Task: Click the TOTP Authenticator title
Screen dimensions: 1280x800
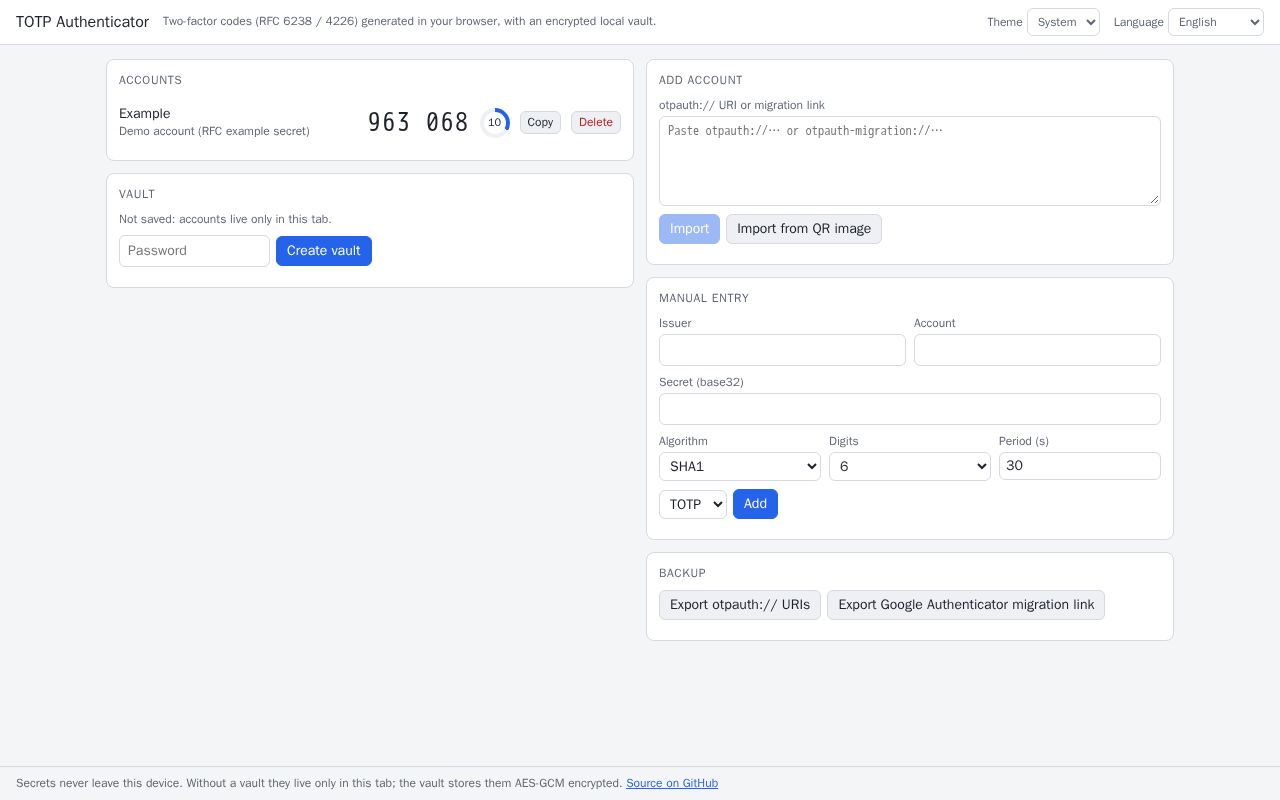Action: click(x=82, y=22)
